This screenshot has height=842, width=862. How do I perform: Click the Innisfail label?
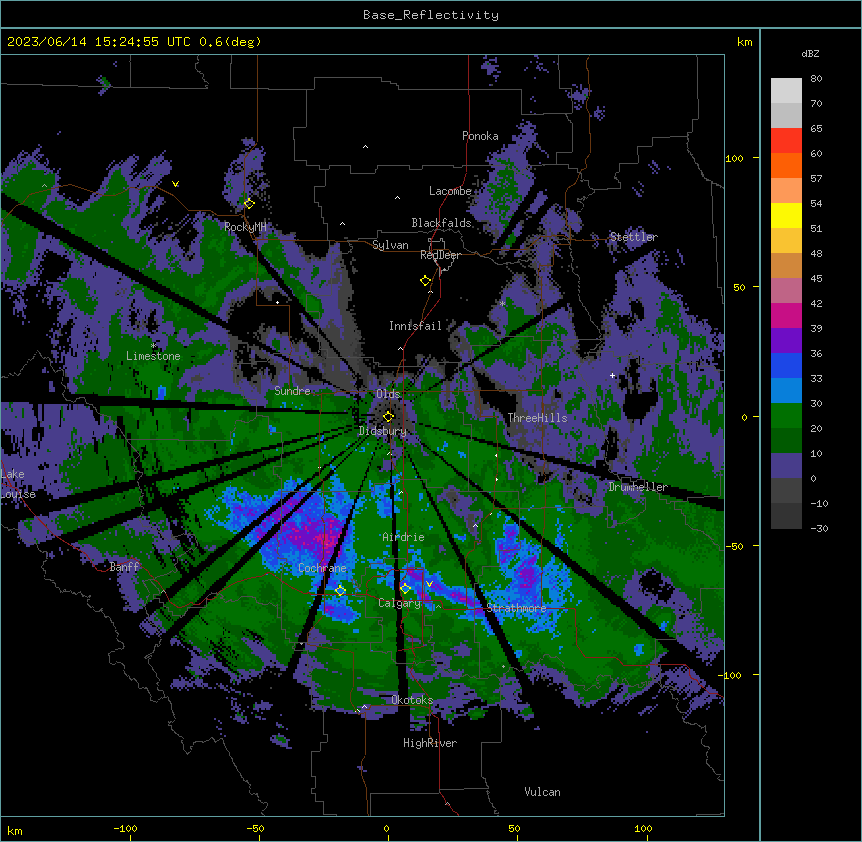pos(416,326)
